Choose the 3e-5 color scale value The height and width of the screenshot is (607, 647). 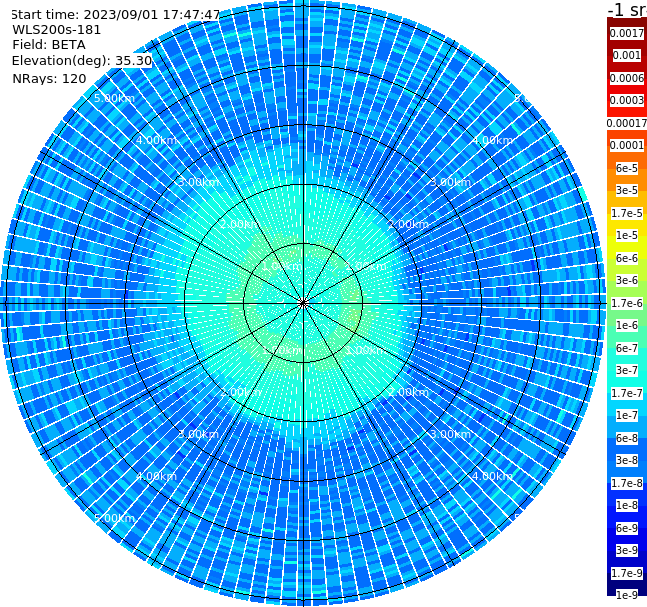627,190
